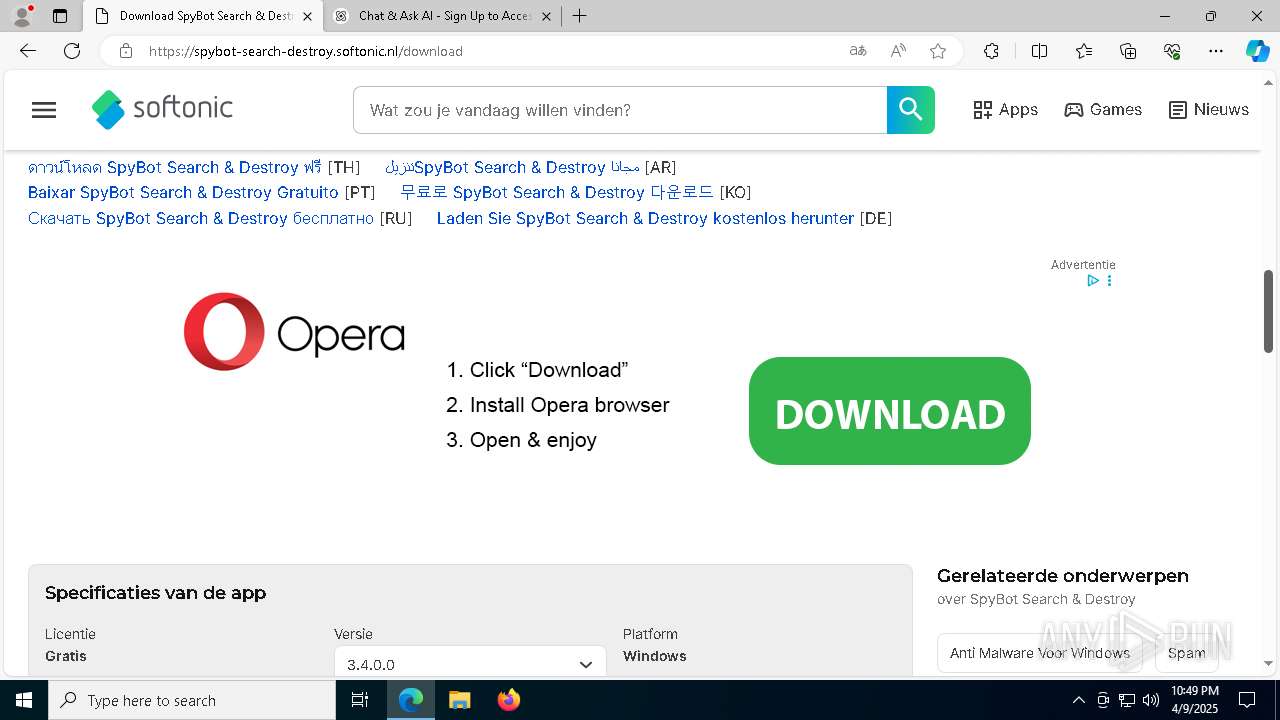Click the browser address bar URL

click(x=305, y=51)
